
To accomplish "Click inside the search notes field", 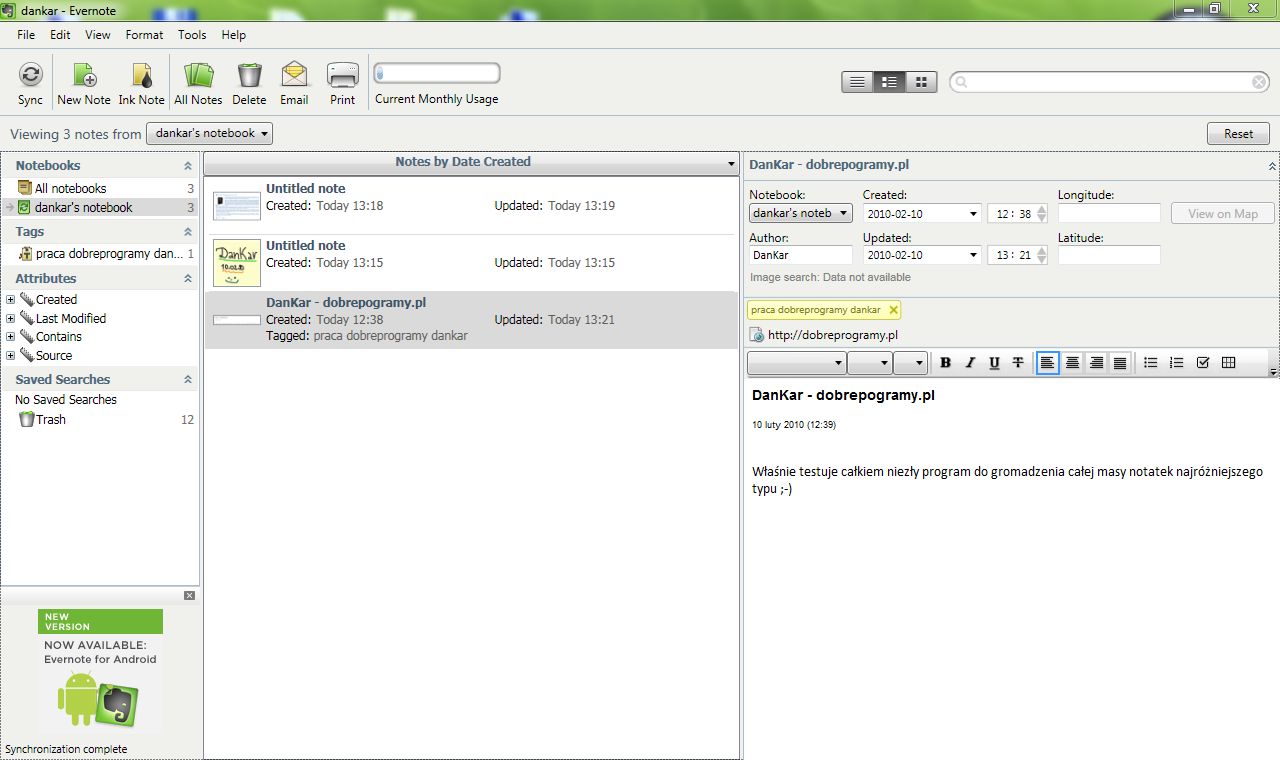I will (x=1110, y=82).
